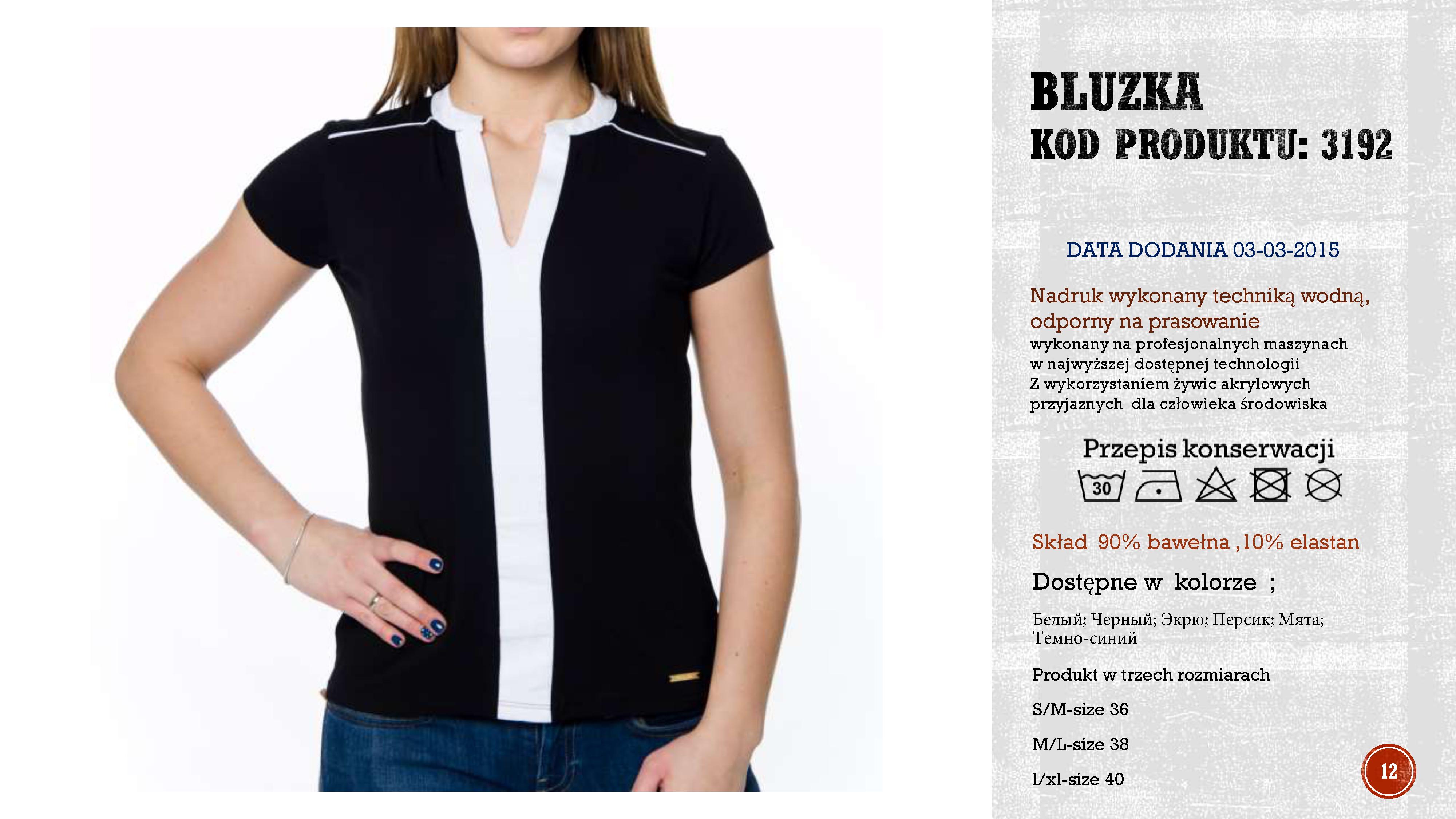Click the blouse product photo
1456x819 pixels.
(486, 409)
